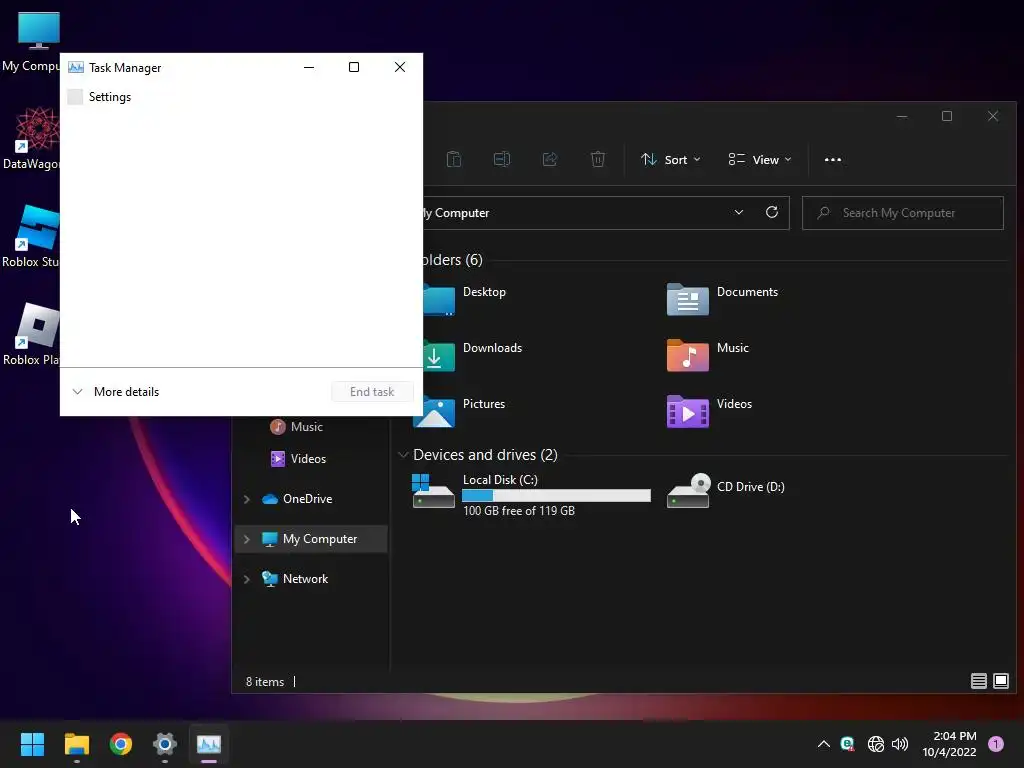Open the Windows Start menu
1024x768 pixels.
pos(32,744)
